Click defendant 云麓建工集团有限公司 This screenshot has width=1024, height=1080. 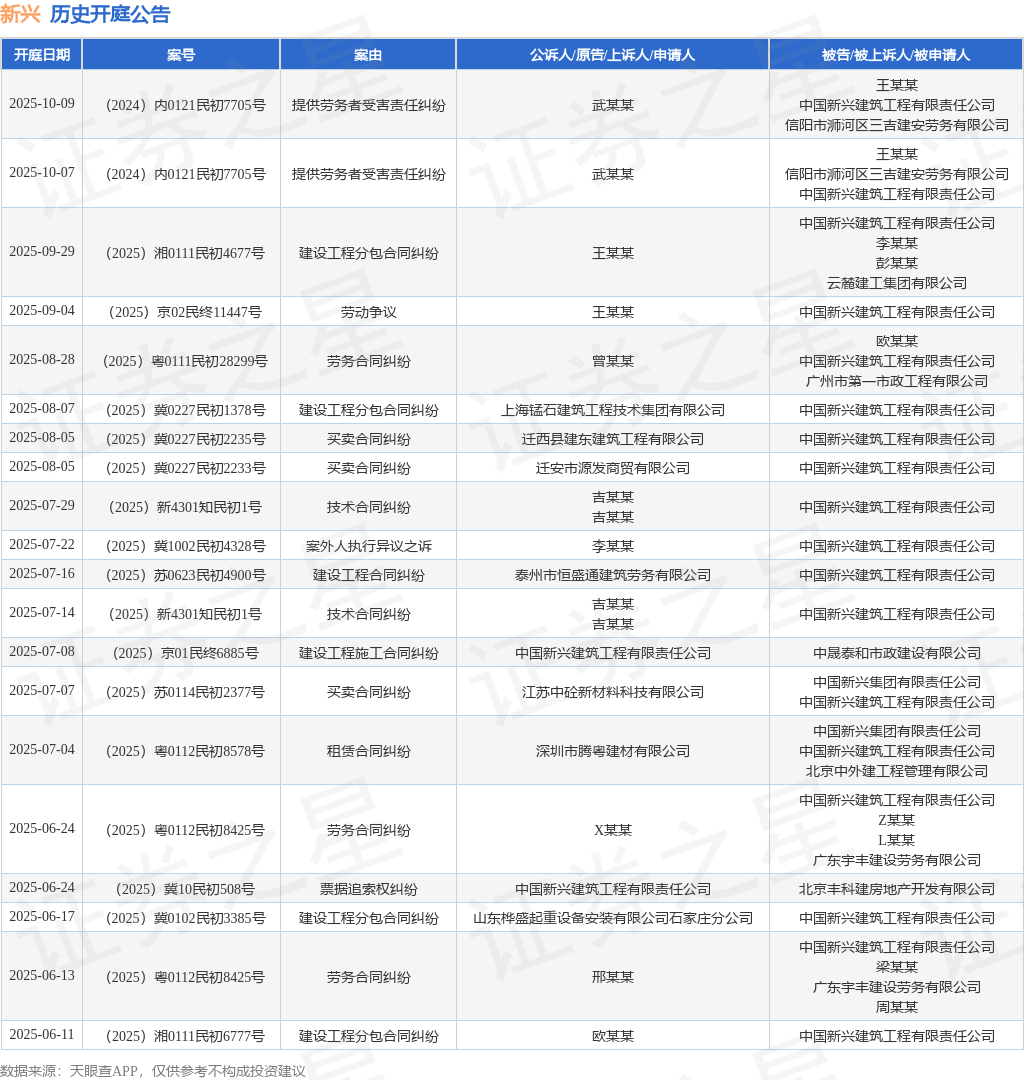point(897,283)
